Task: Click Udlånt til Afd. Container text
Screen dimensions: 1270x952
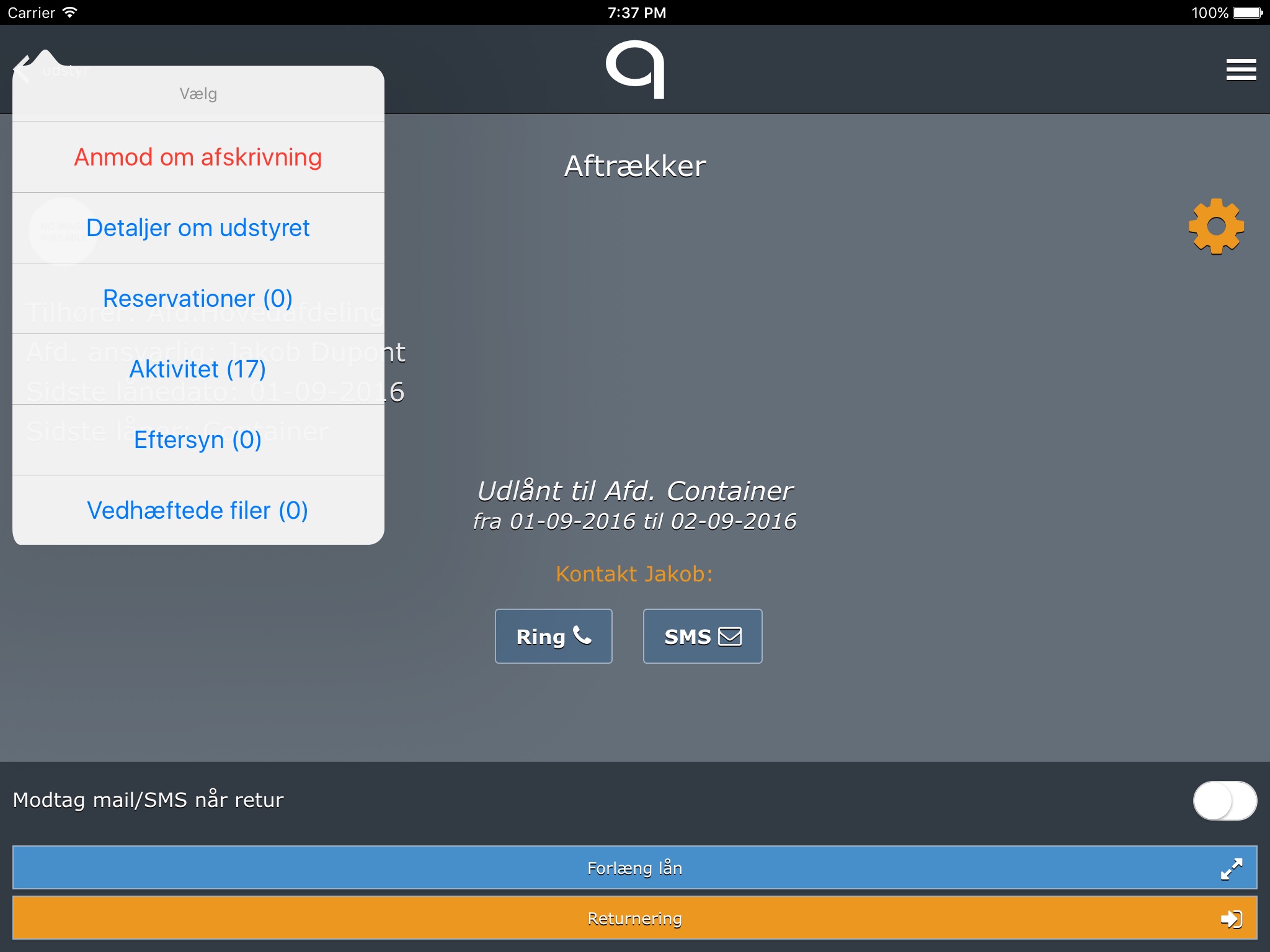Action: point(635,491)
